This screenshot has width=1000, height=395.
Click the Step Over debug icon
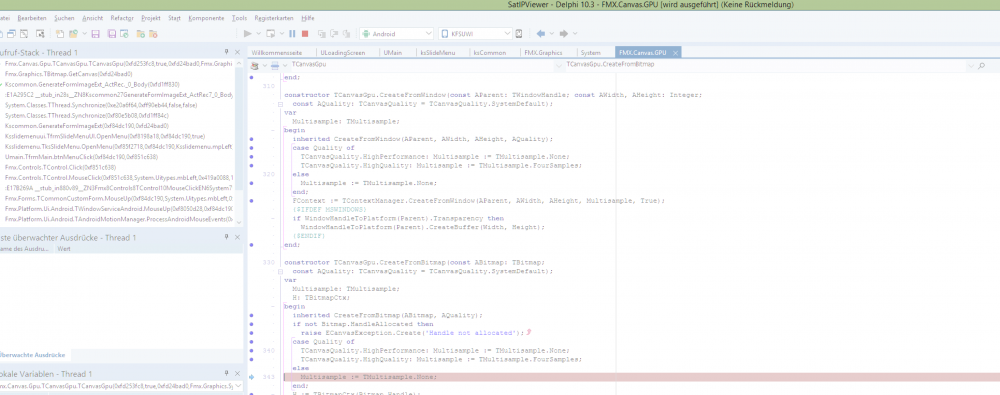point(334,33)
